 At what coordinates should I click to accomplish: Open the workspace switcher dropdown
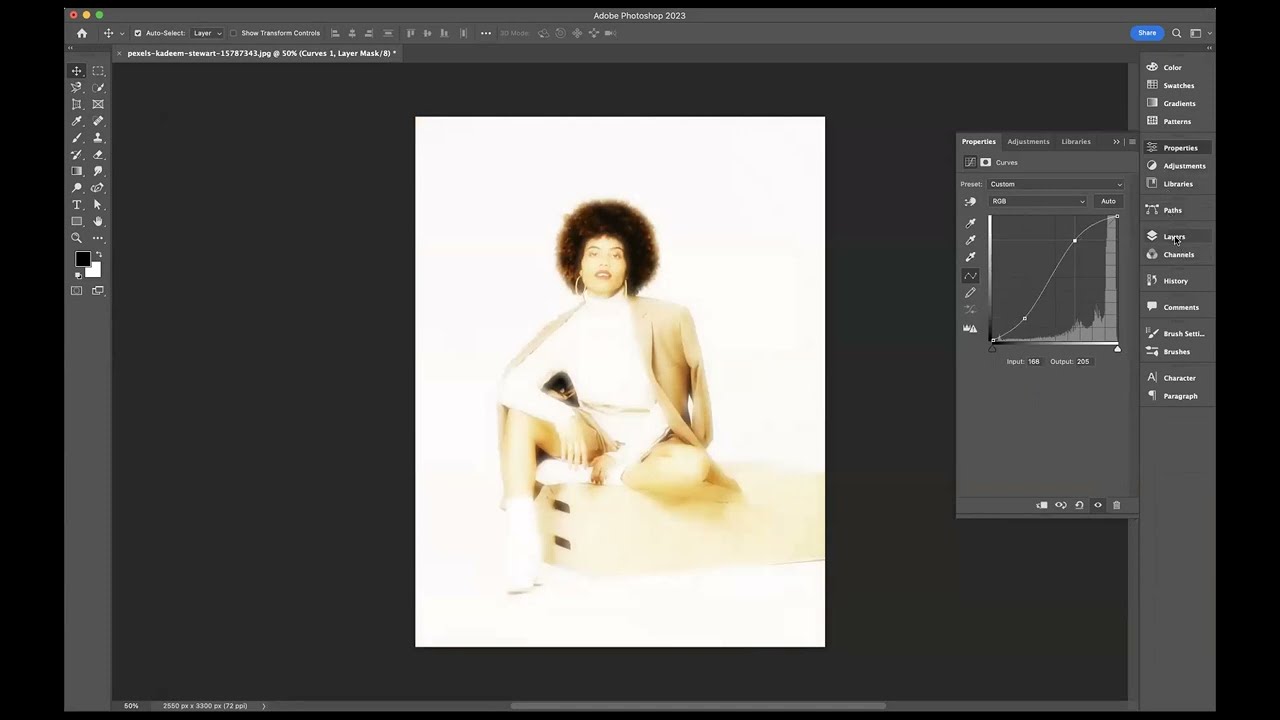1199,33
